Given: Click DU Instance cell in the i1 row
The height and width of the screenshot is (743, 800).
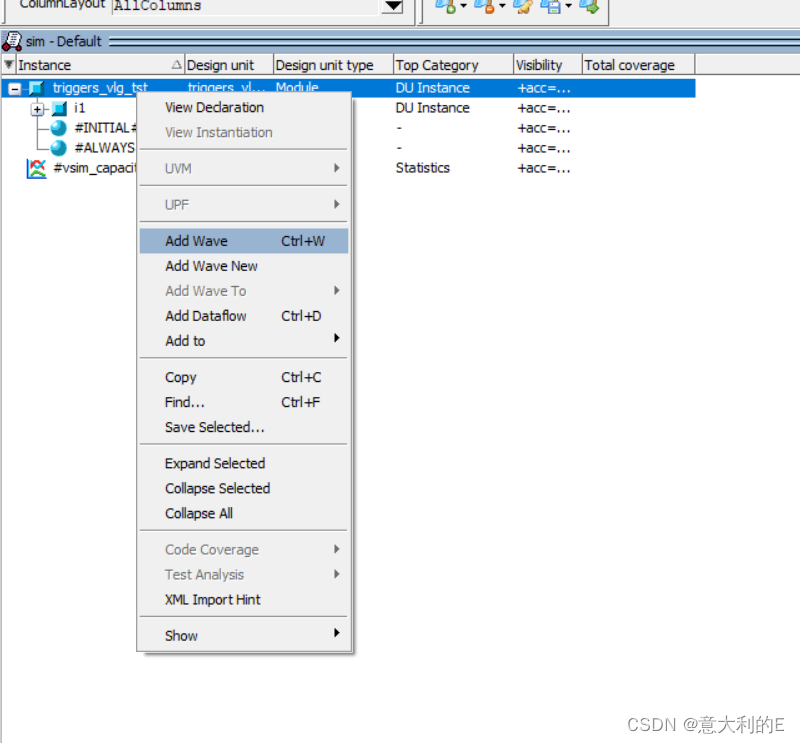Looking at the screenshot, I should tap(432, 108).
